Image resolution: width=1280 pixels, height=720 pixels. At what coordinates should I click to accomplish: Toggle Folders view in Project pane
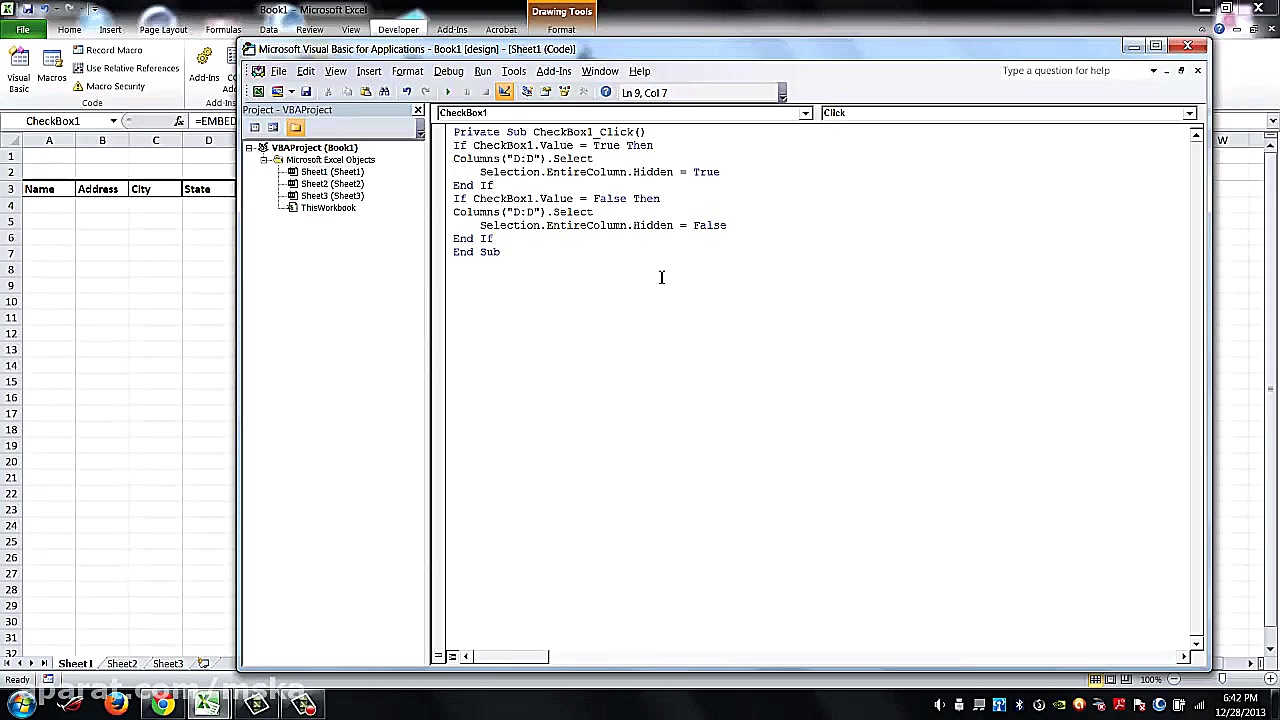(x=295, y=128)
